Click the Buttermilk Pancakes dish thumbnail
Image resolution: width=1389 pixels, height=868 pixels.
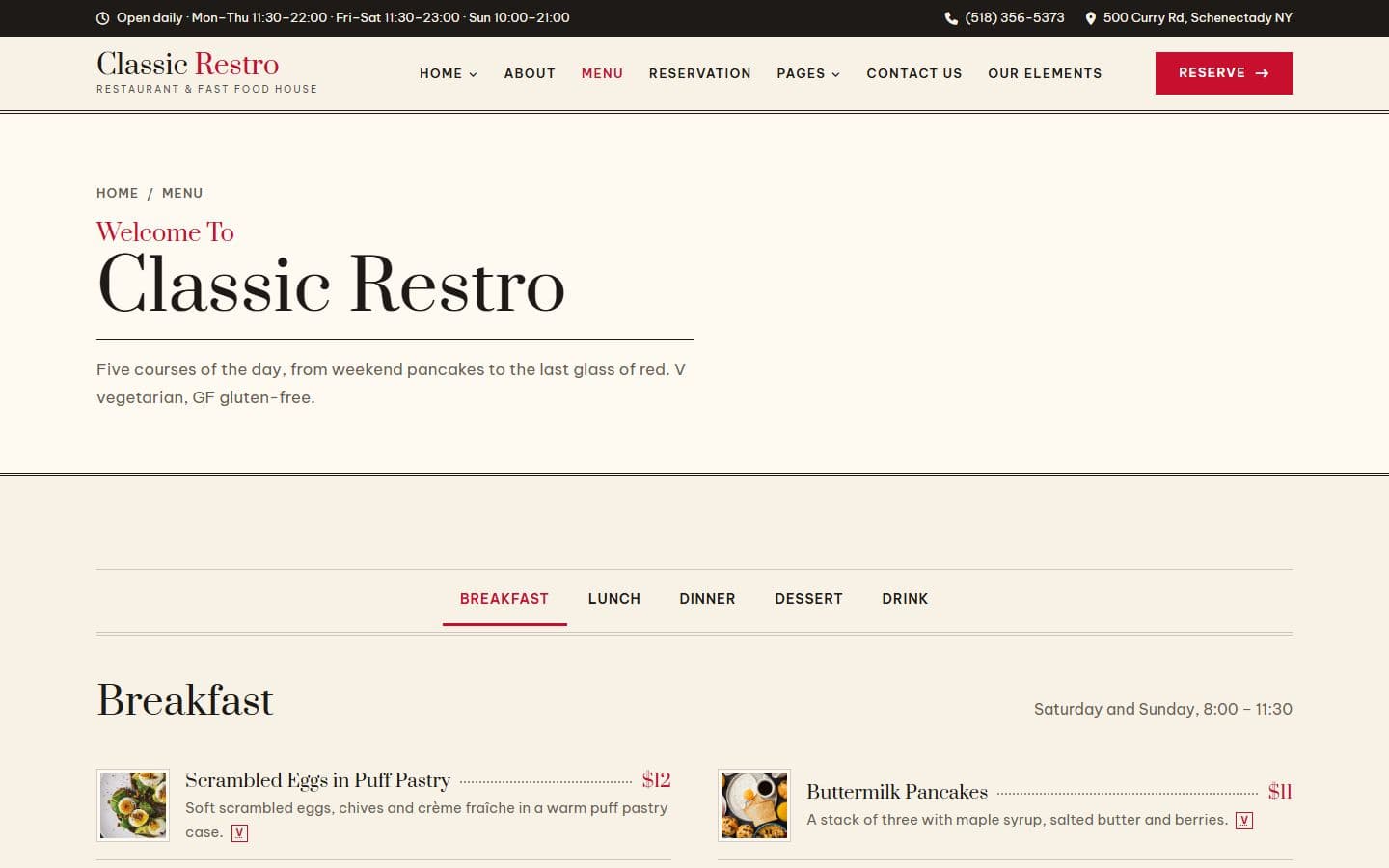[x=754, y=805]
